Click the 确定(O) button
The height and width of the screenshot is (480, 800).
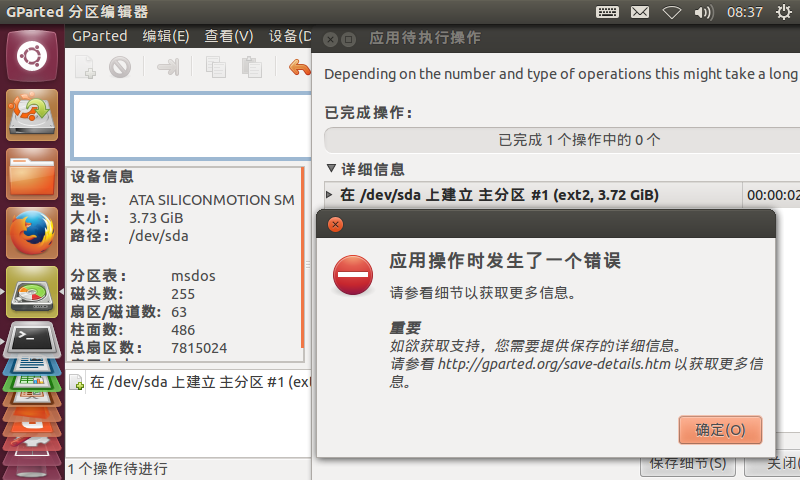(720, 430)
